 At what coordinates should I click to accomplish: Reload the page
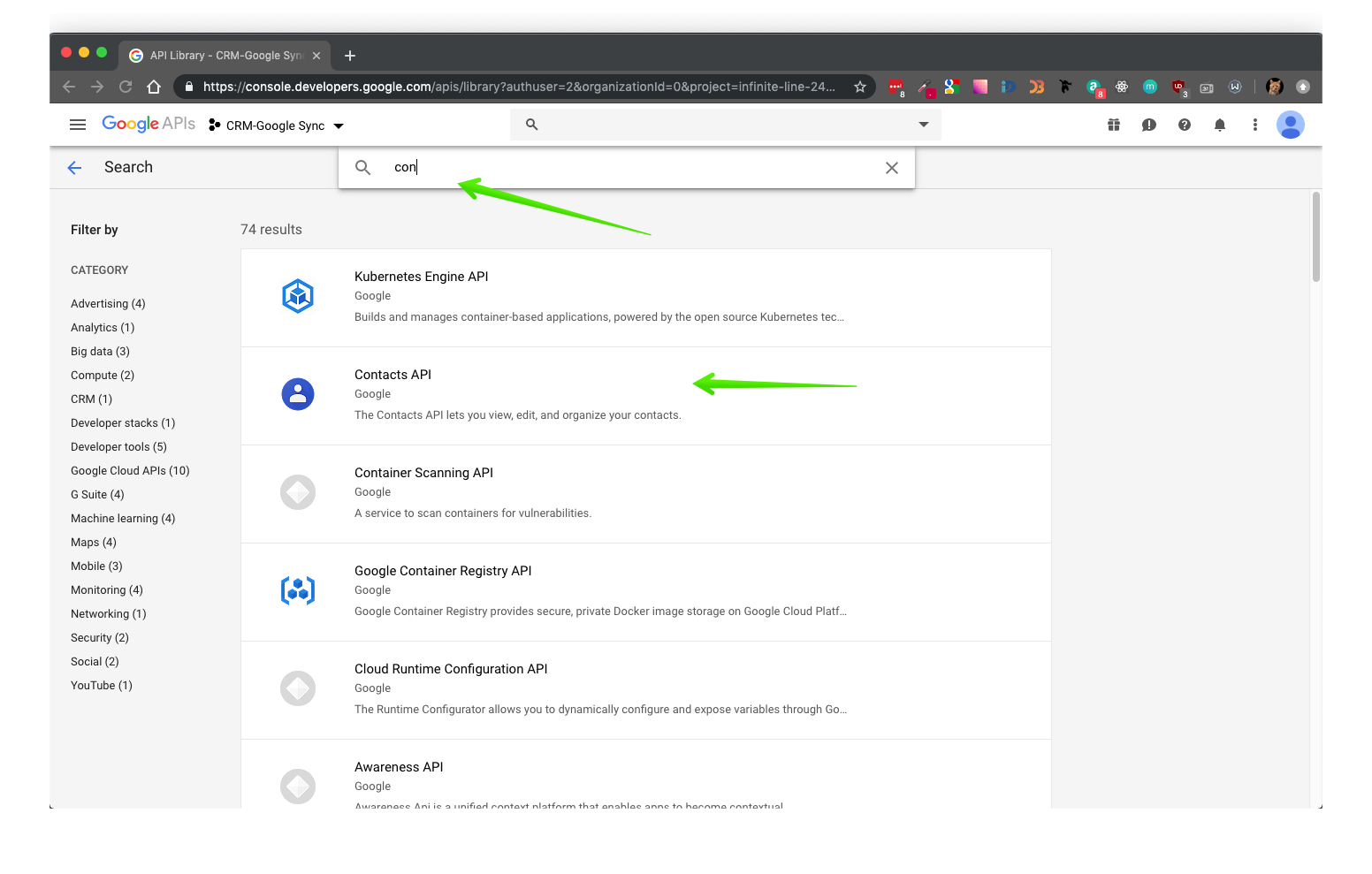(x=126, y=87)
